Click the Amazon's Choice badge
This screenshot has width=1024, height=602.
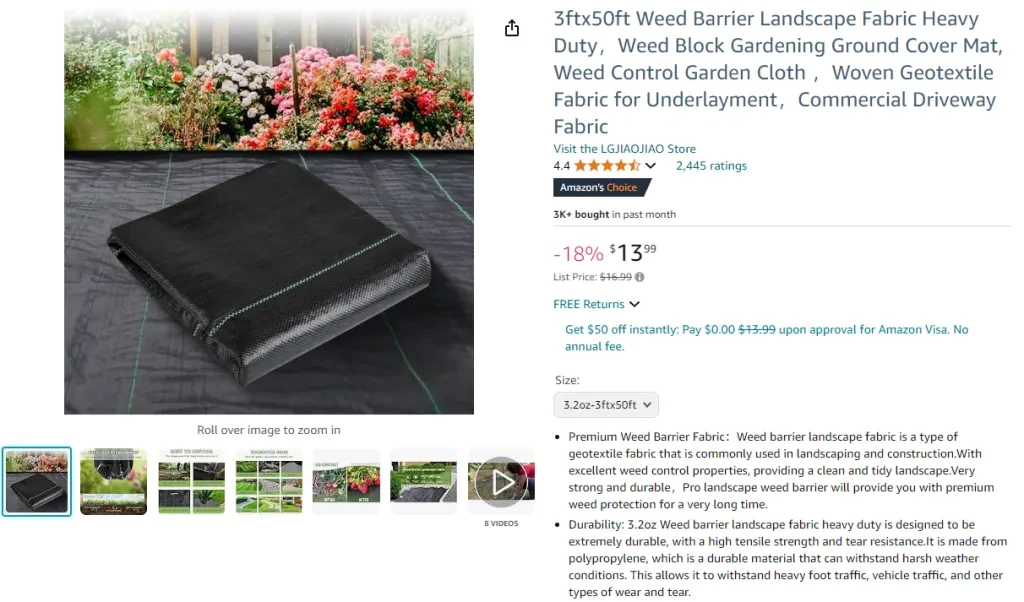(601, 187)
